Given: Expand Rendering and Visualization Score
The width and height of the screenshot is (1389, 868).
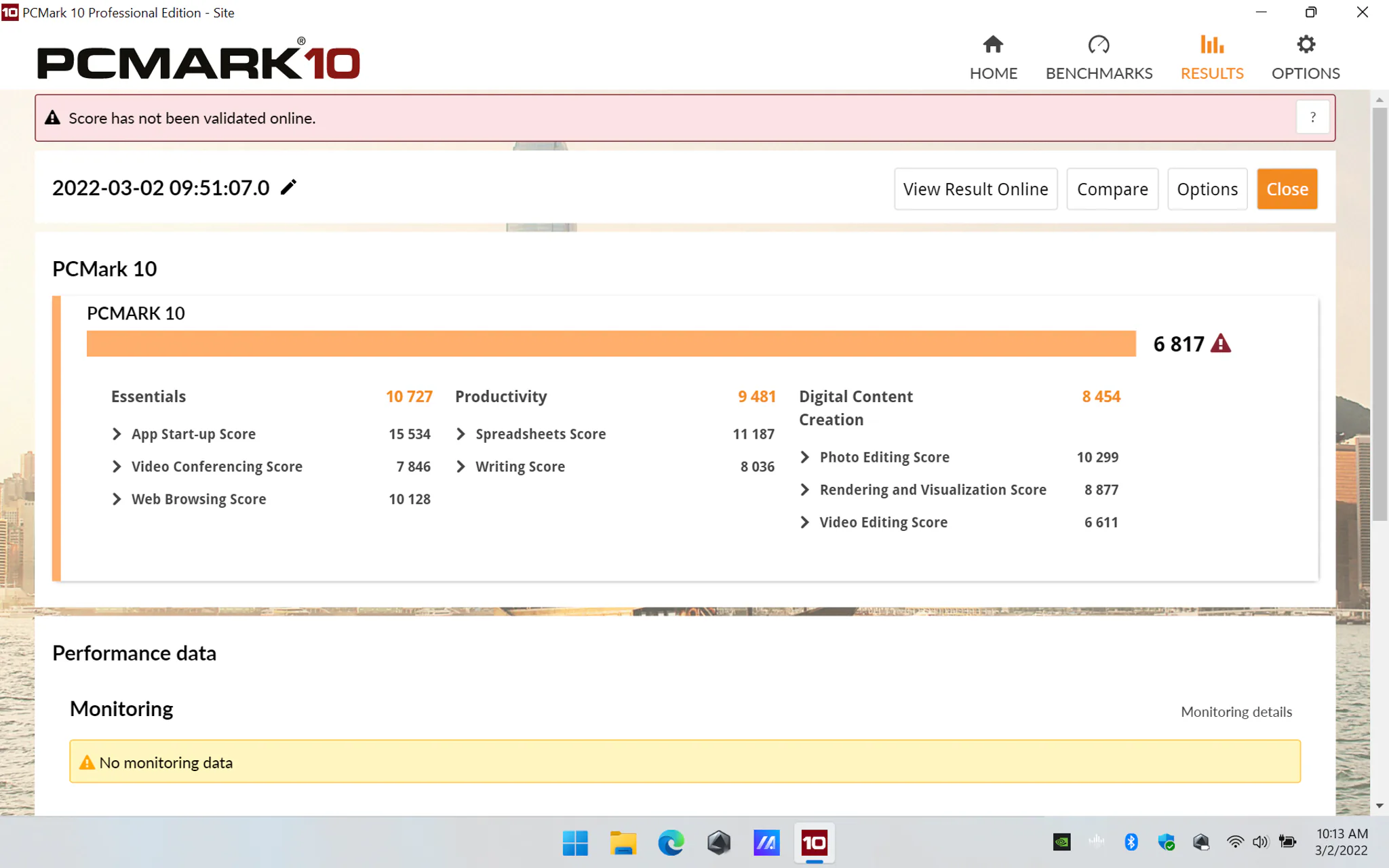Looking at the screenshot, I should 805,490.
